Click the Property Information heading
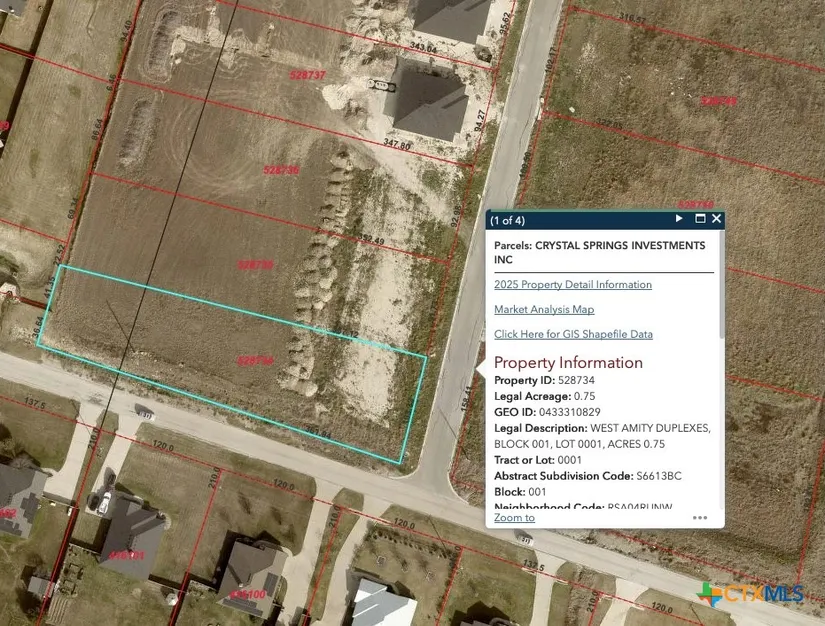Screen dimensions: 825x626 pos(568,363)
